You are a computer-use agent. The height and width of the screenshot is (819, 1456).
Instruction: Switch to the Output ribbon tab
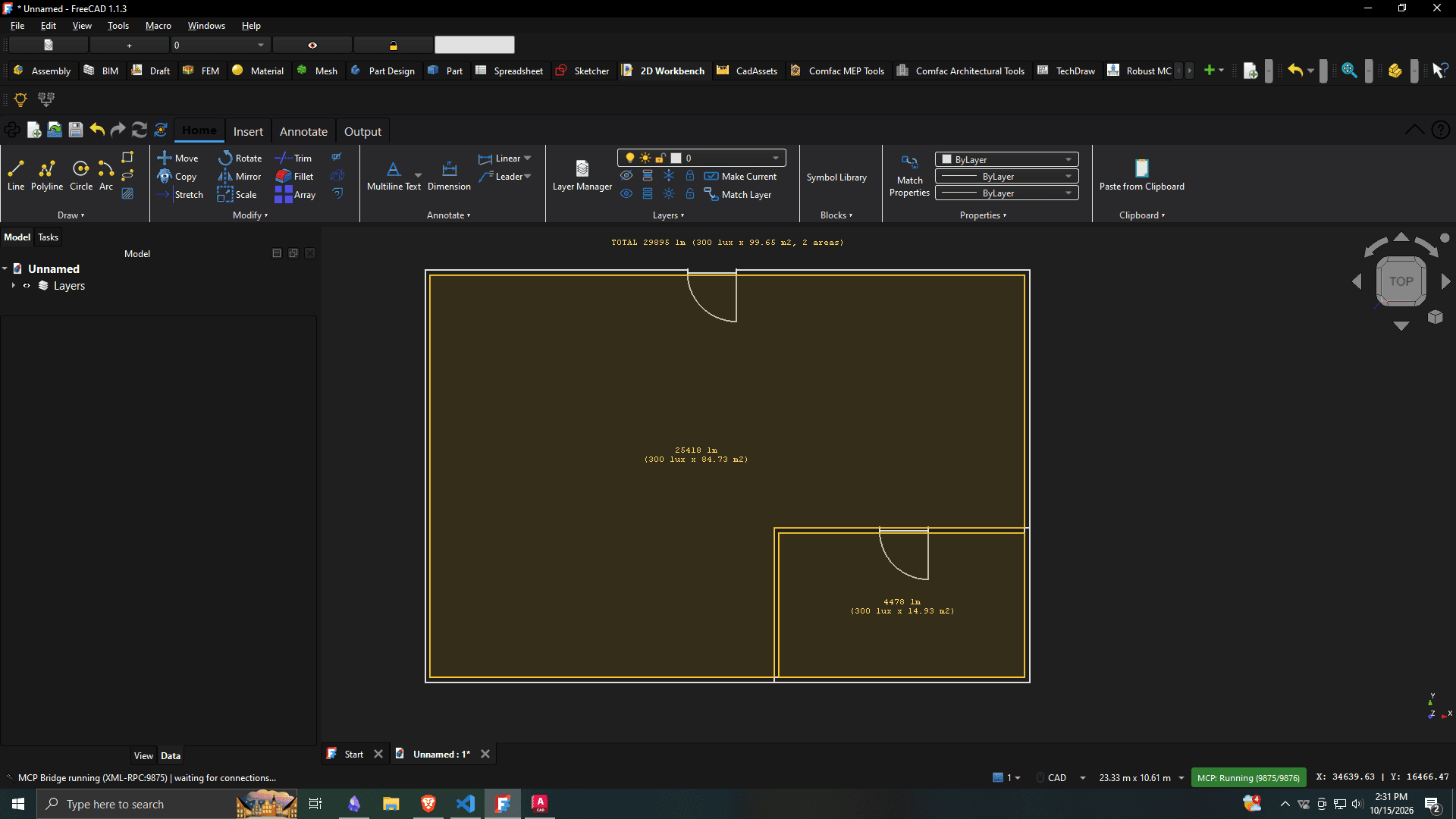point(362,131)
